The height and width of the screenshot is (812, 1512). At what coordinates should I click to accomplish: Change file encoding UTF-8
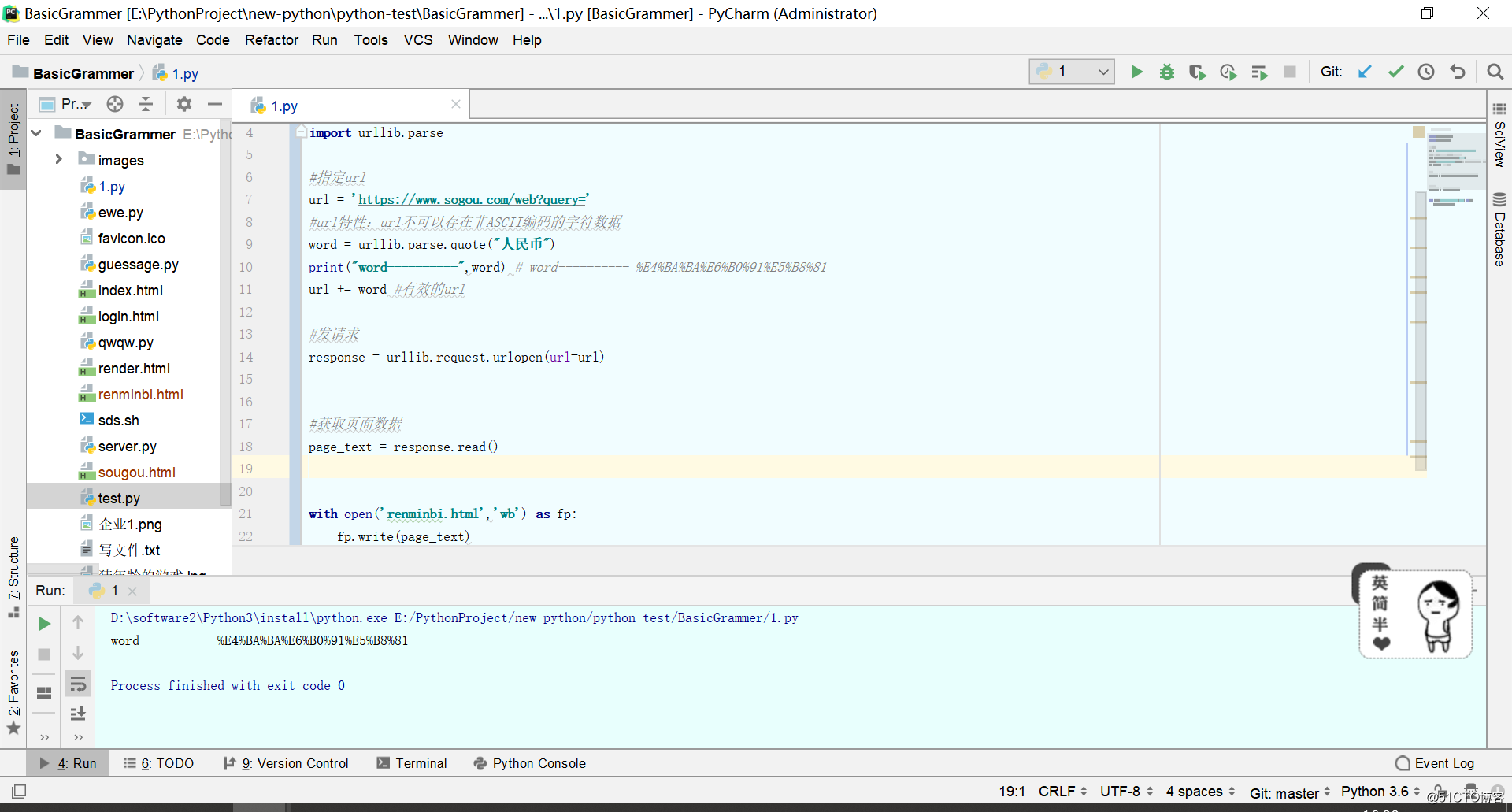(1126, 792)
